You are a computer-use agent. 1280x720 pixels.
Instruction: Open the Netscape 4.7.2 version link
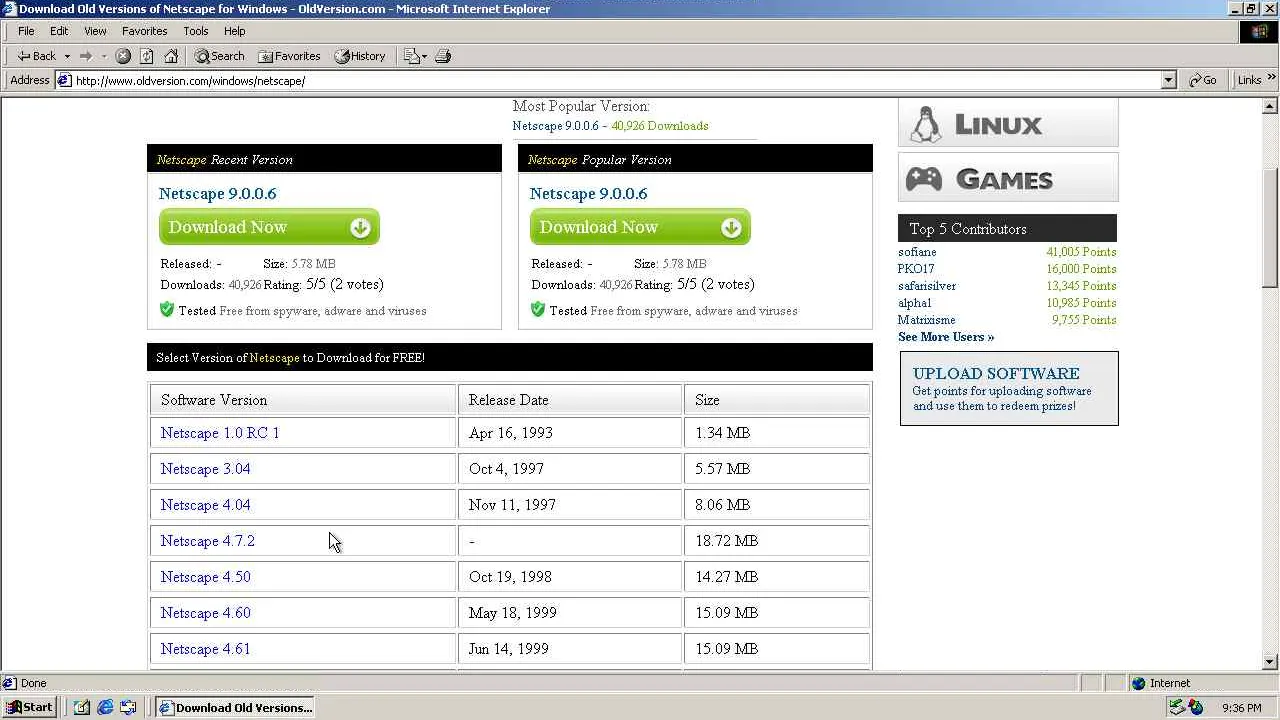coord(208,541)
